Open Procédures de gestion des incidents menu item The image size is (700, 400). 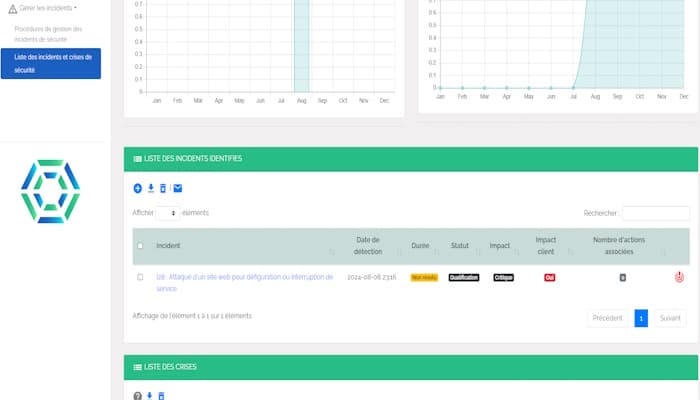pos(48,34)
